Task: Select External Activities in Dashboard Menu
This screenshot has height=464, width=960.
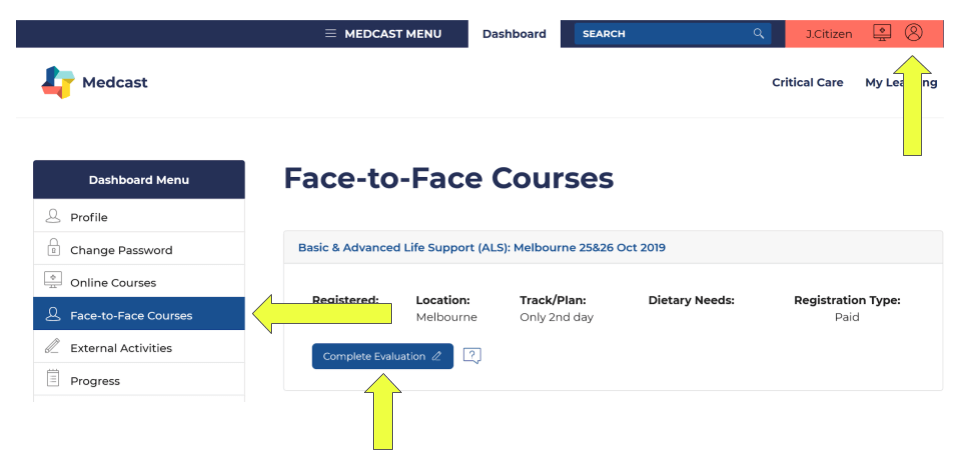Action: (139, 346)
